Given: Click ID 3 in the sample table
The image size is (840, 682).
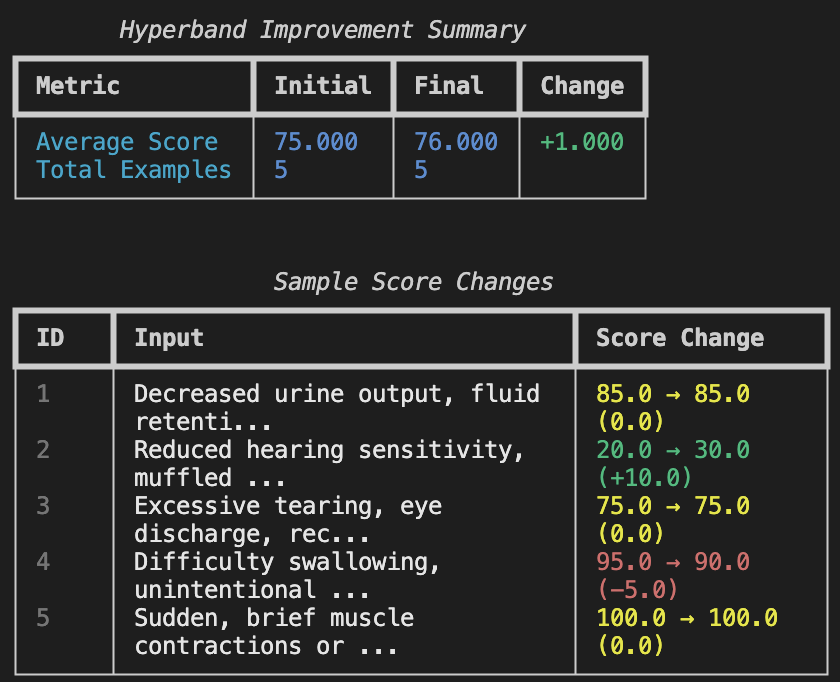Looking at the screenshot, I should pos(43,506).
